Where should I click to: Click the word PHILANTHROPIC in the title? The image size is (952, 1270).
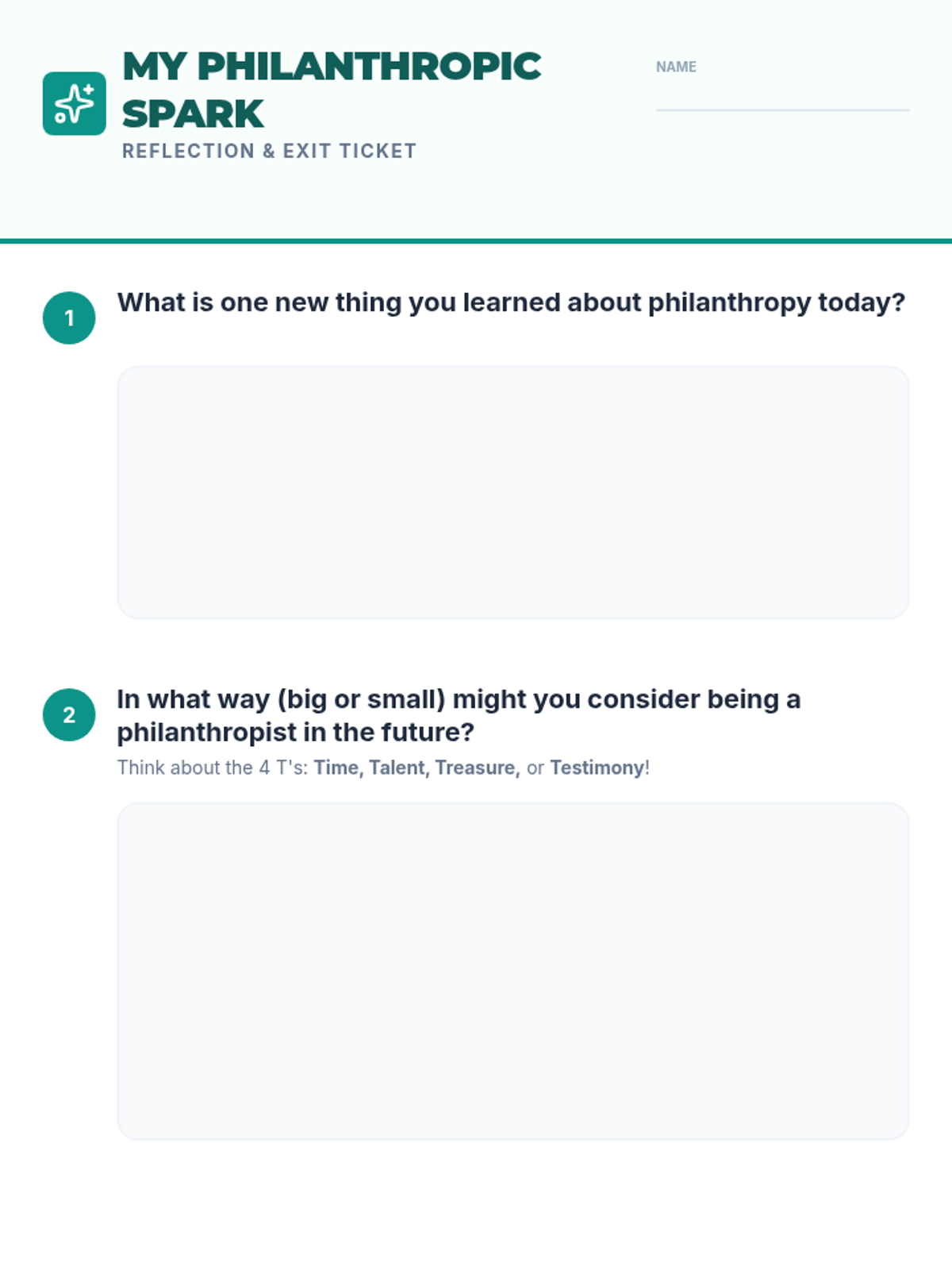(x=369, y=67)
